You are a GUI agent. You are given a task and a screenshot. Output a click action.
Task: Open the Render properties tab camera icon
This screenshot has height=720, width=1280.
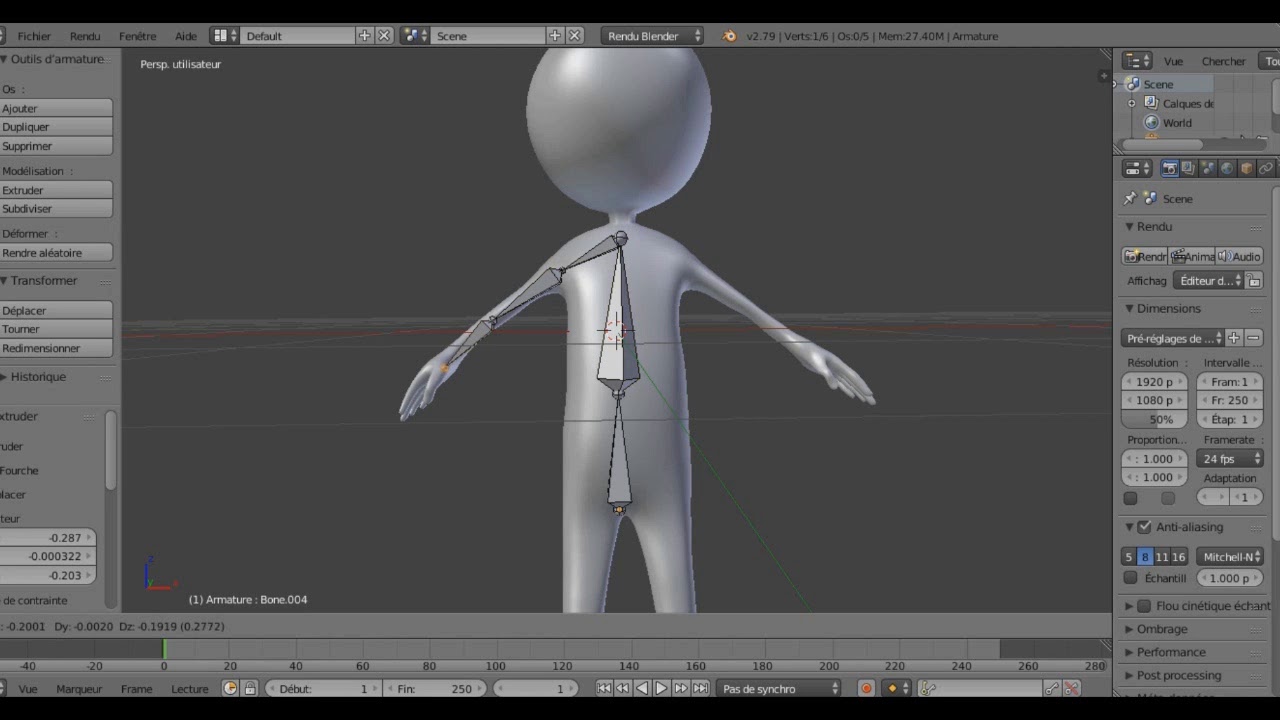point(1169,168)
